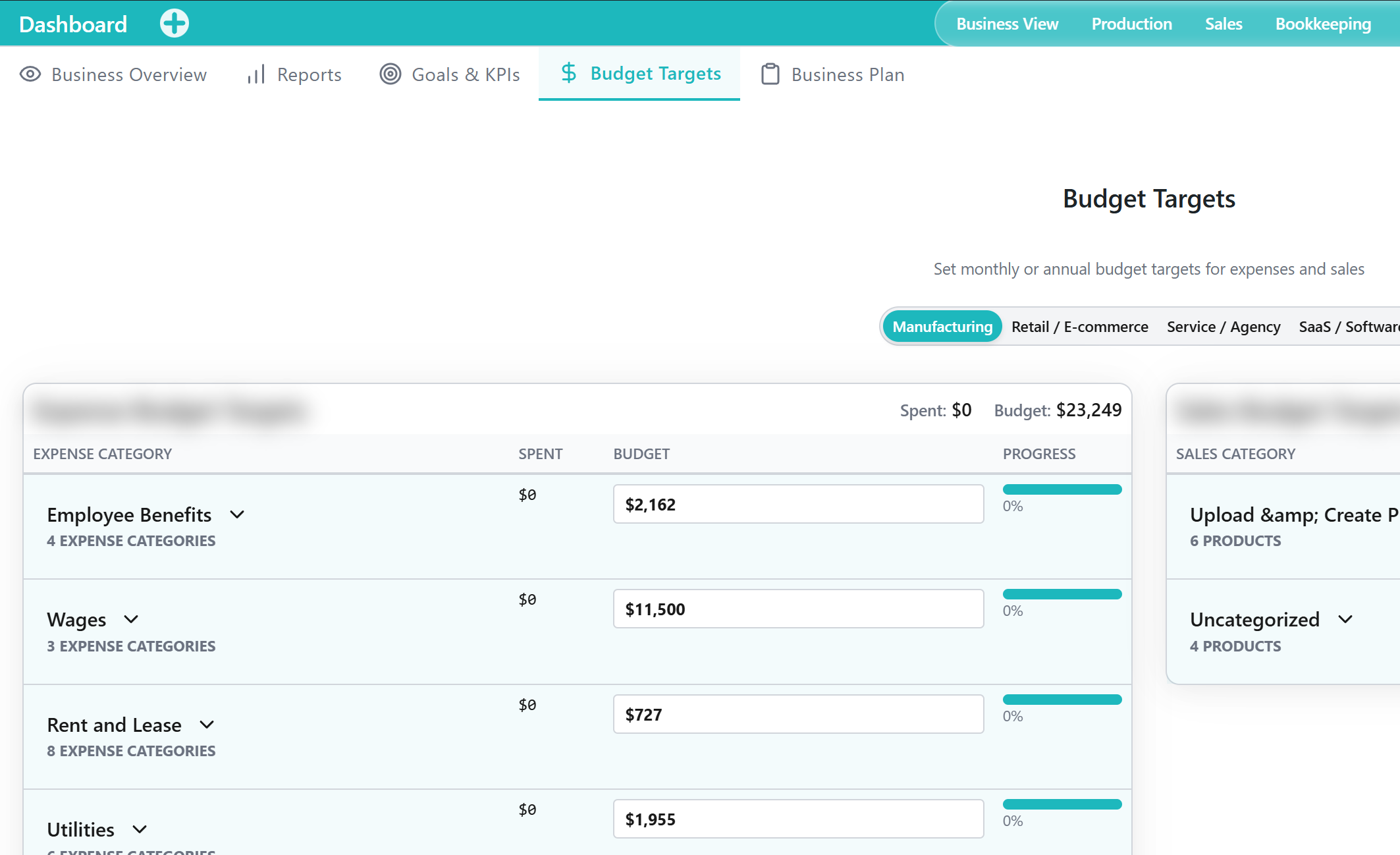1400x855 pixels.
Task: Click the Utilities budget field $1,955
Action: [x=798, y=819]
